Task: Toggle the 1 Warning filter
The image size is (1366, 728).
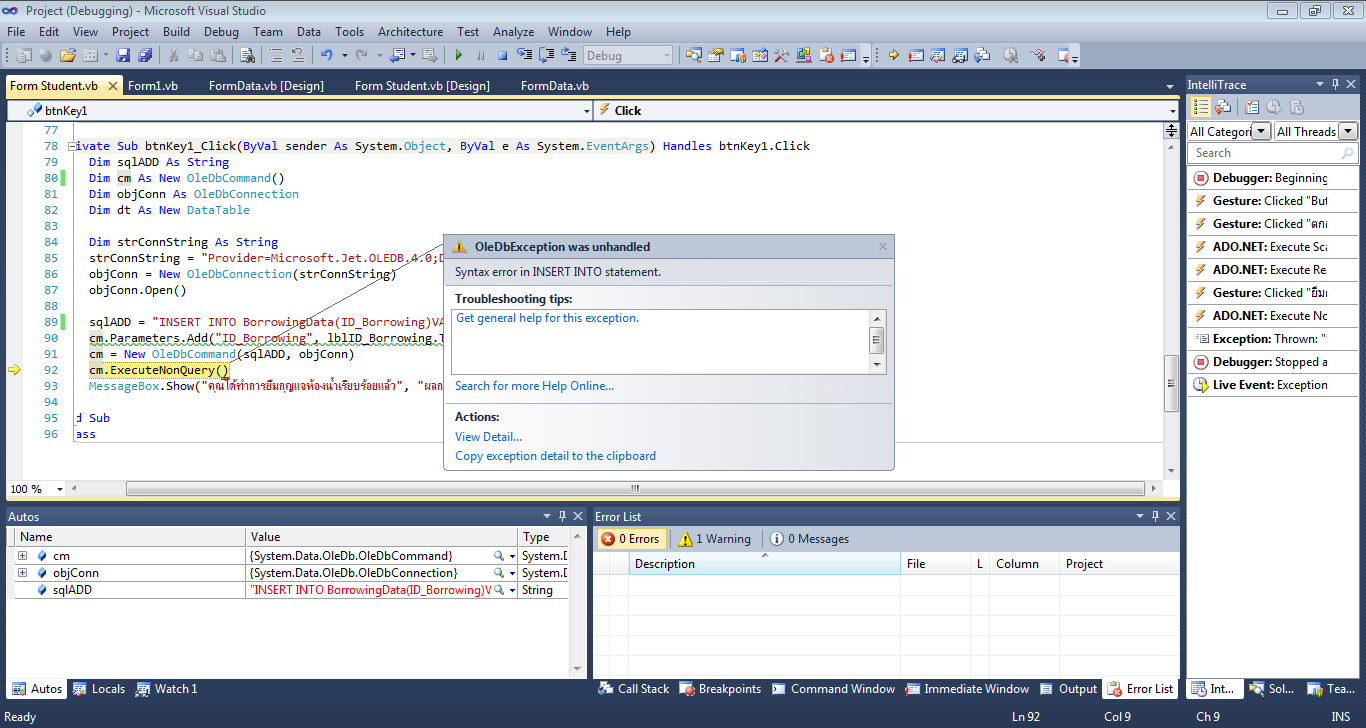Action: coord(713,539)
